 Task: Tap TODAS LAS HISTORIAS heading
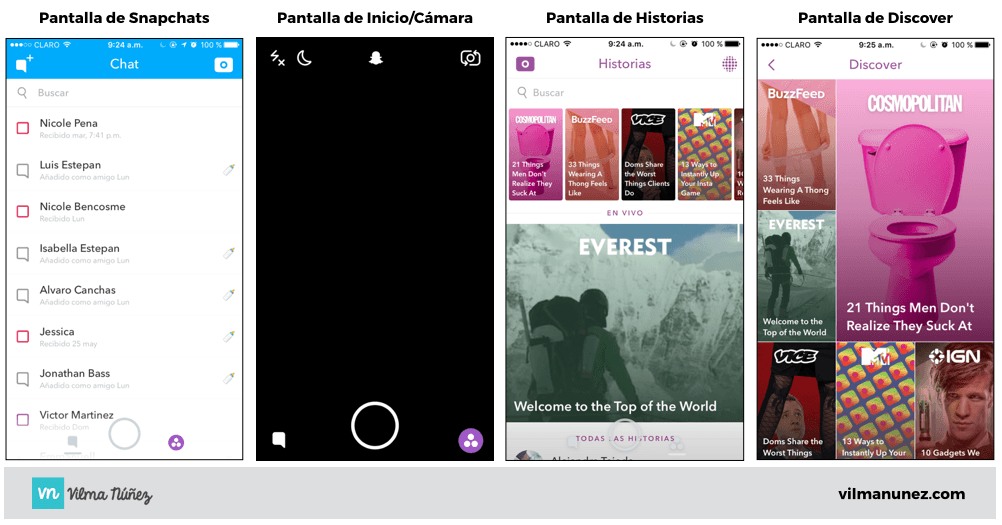pyautogui.click(x=625, y=439)
